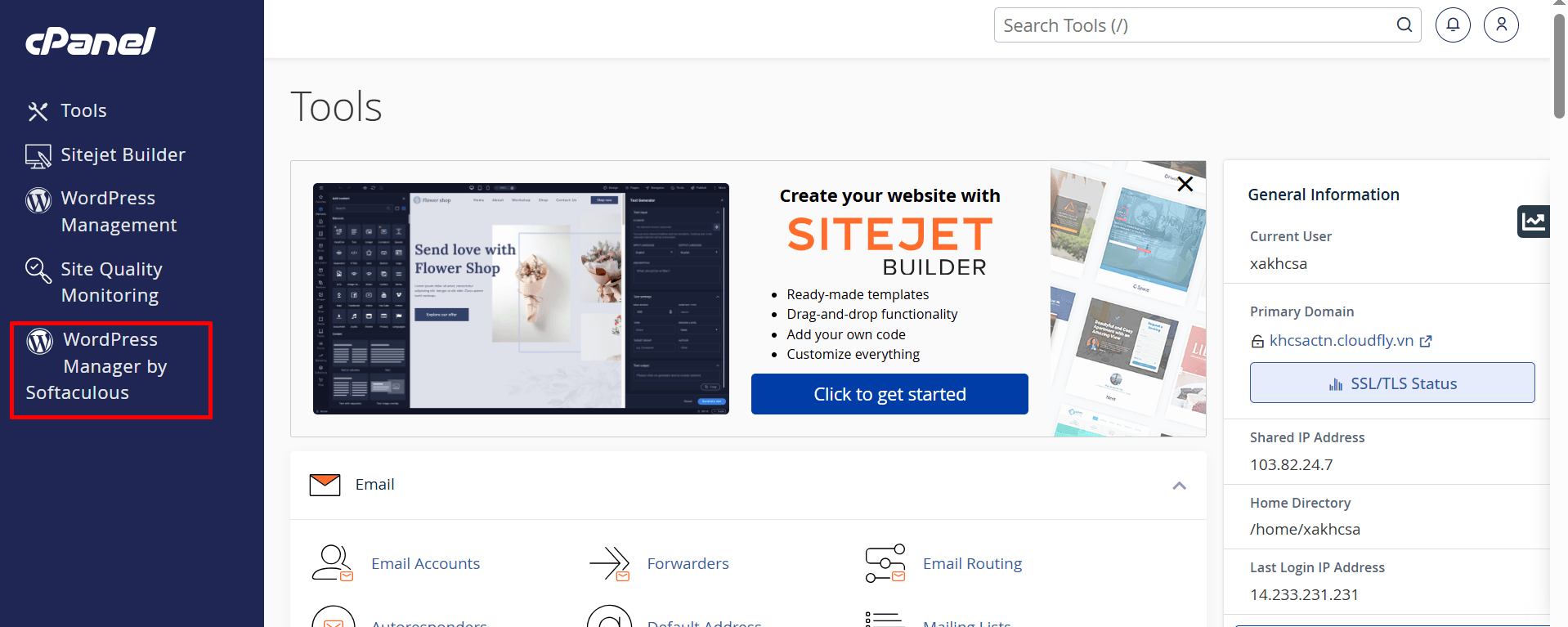Click the padlock icon beside primary domain
Viewport: 1568px width, 627px height.
1257,342
